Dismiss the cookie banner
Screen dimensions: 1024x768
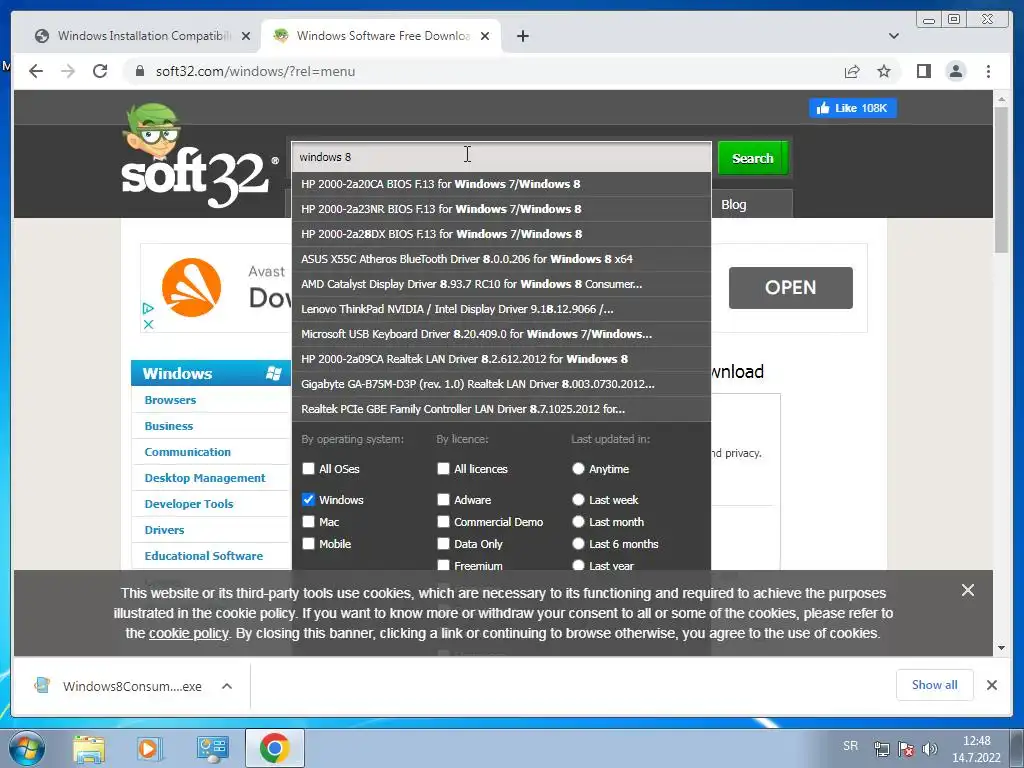[968, 590]
